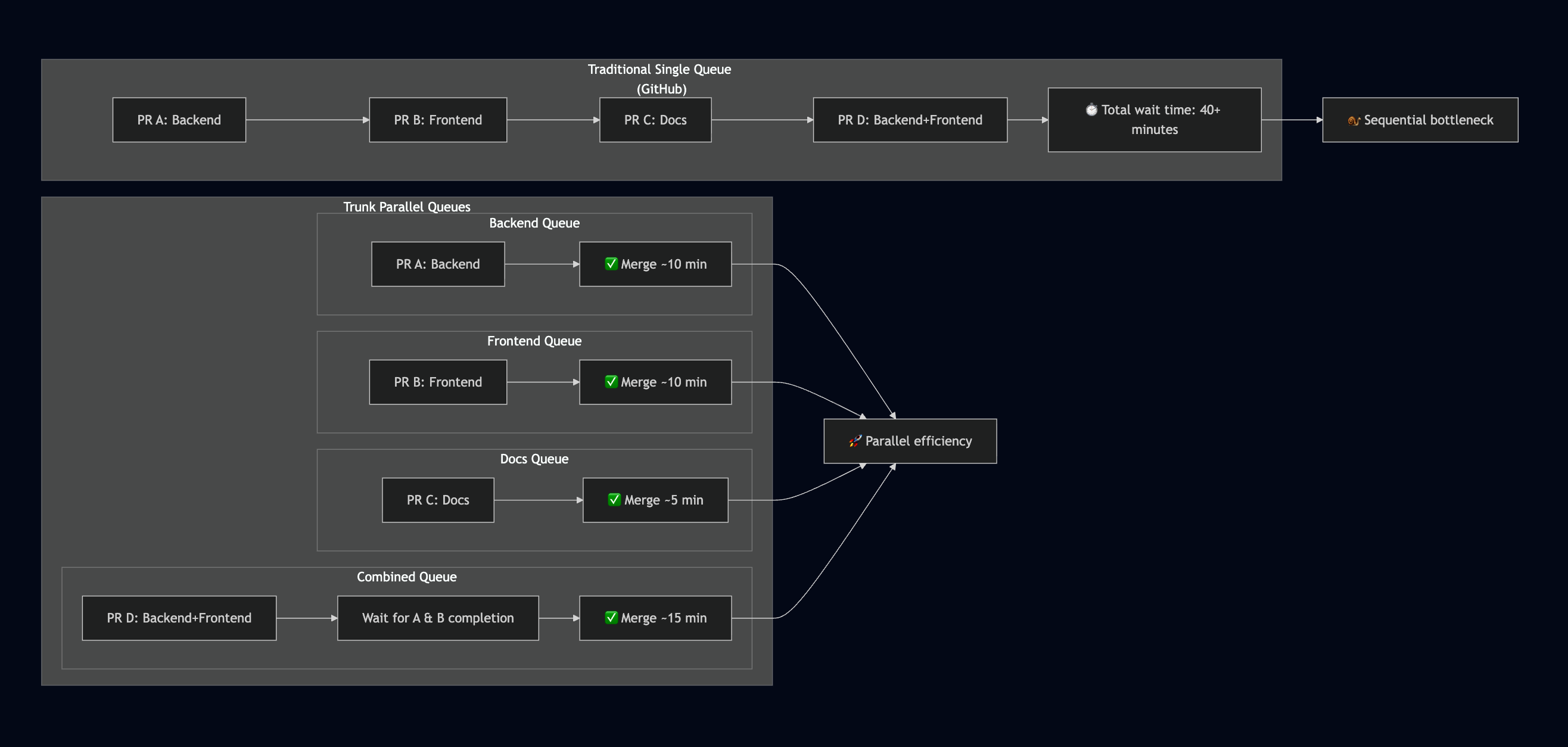Click green checkmark in Merge ~5 min node
Screen dimensions: 1568x747
614,500
